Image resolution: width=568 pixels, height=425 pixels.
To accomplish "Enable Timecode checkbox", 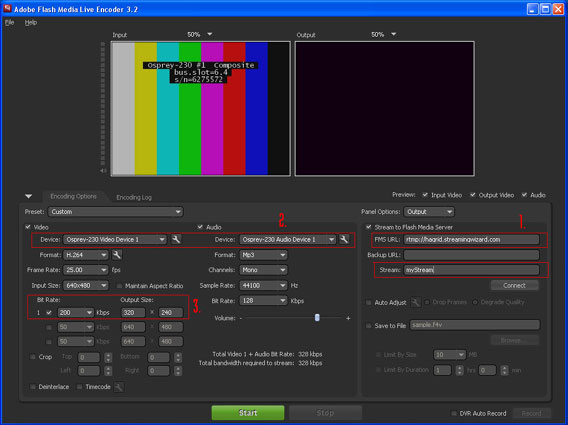I will (x=80, y=387).
